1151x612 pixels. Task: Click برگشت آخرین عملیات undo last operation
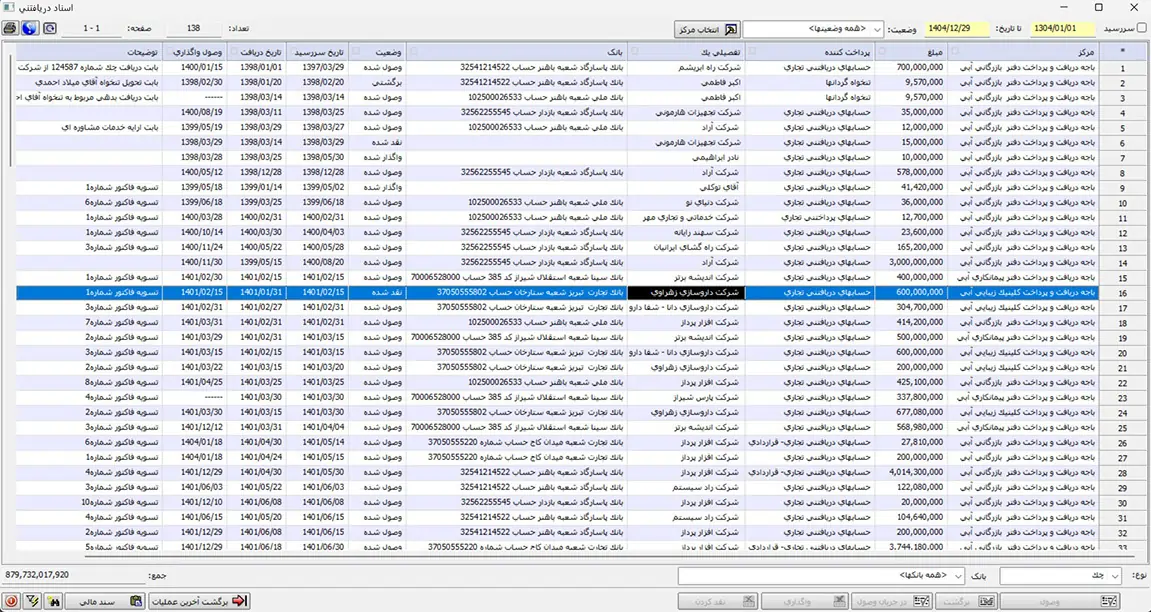198,601
